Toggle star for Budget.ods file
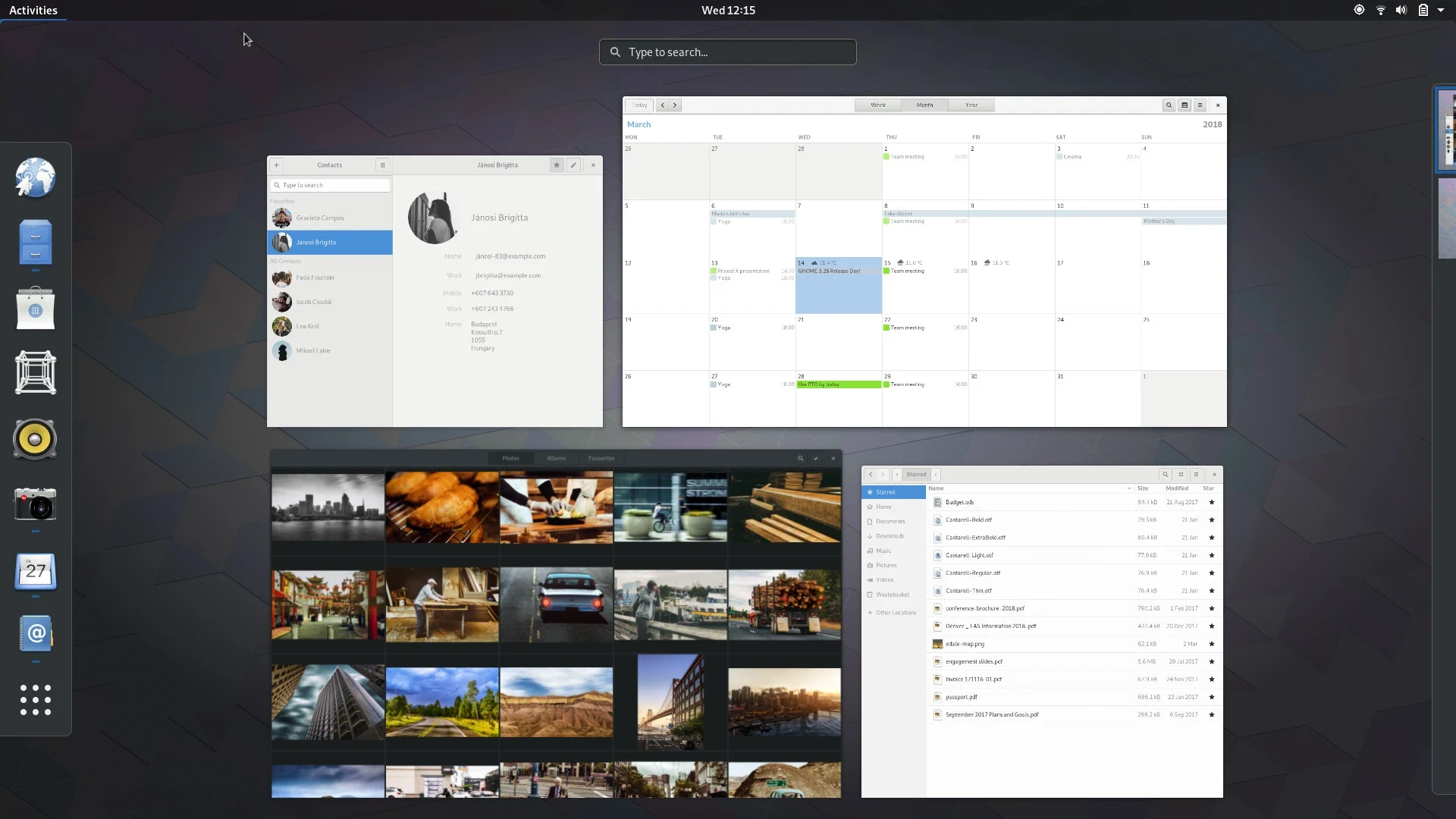The image size is (1456, 819). point(1212,502)
